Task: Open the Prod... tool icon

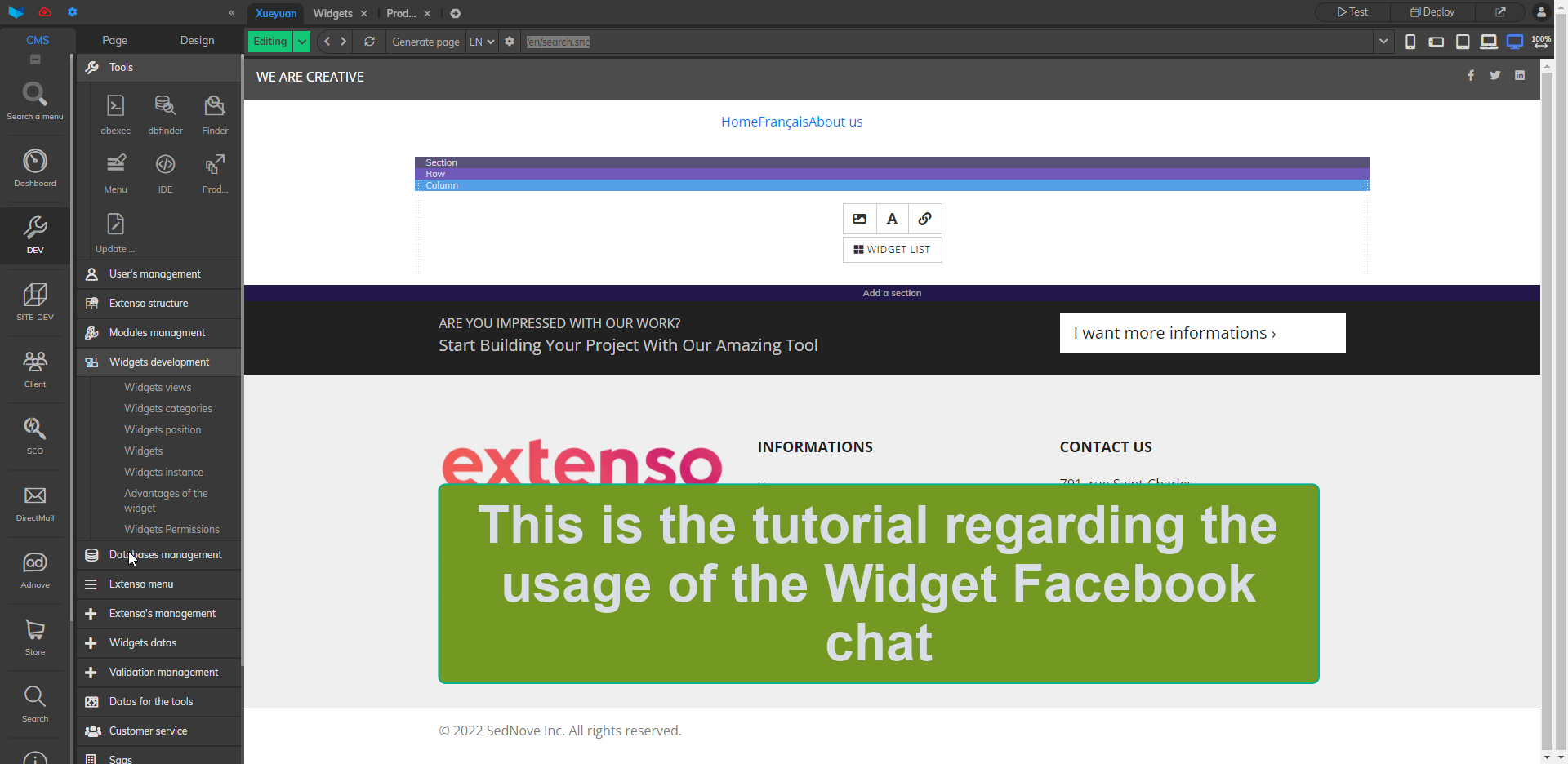Action: [215, 173]
